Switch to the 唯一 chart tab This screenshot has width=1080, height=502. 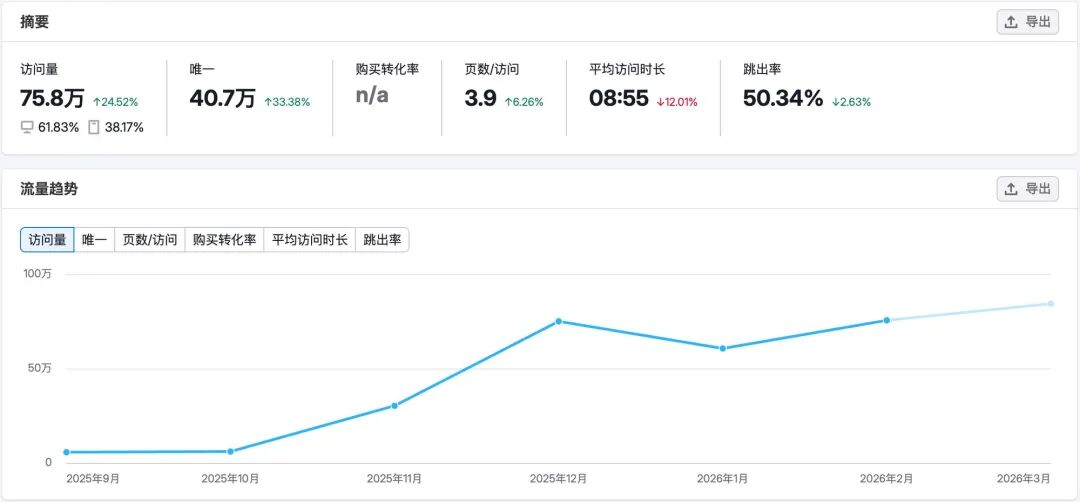pos(94,240)
